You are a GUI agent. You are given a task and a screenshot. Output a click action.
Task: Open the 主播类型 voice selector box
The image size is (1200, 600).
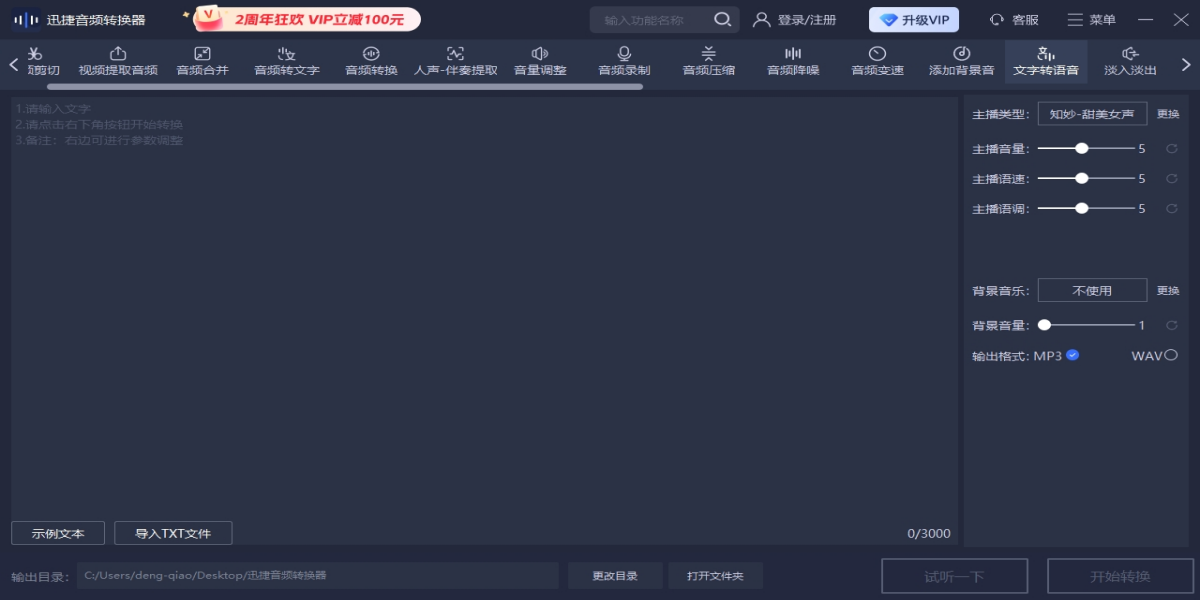click(1092, 114)
